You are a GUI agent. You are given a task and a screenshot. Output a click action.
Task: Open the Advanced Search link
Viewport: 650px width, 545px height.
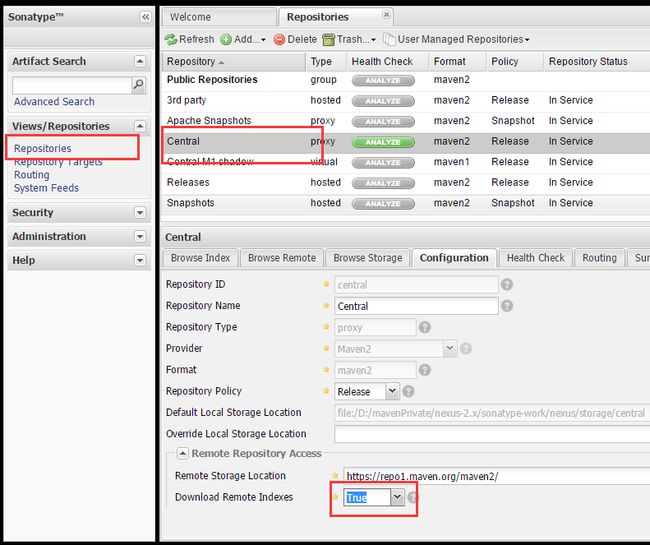tap(54, 102)
